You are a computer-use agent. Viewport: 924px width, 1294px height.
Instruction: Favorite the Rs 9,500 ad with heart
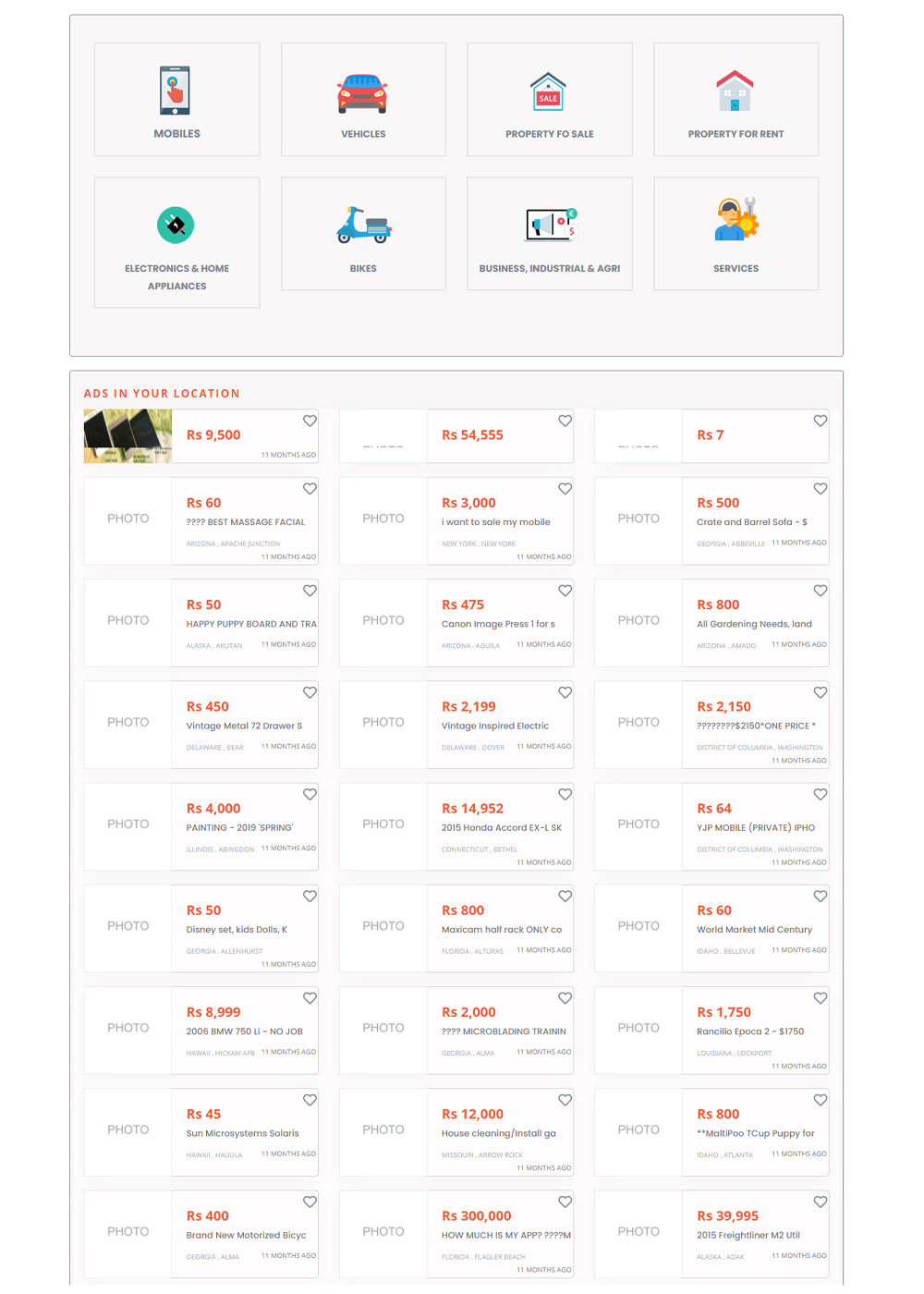coord(310,421)
